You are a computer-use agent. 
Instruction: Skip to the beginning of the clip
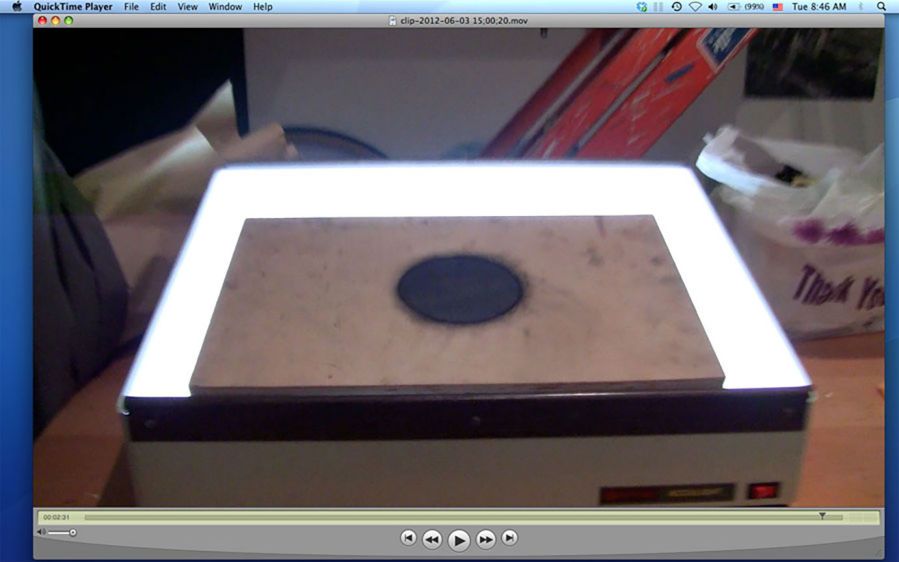click(408, 538)
